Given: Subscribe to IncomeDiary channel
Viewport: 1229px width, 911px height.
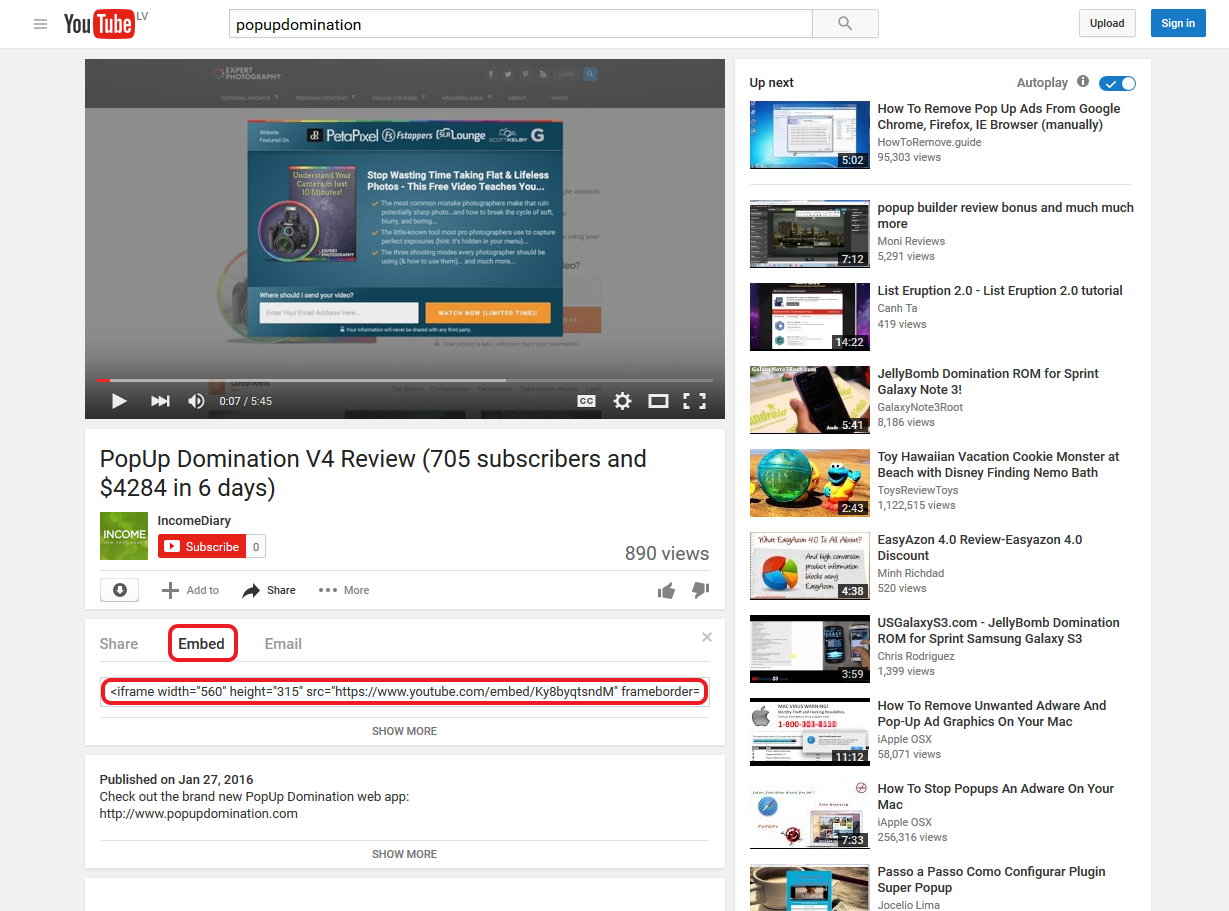Looking at the screenshot, I should click(x=201, y=546).
